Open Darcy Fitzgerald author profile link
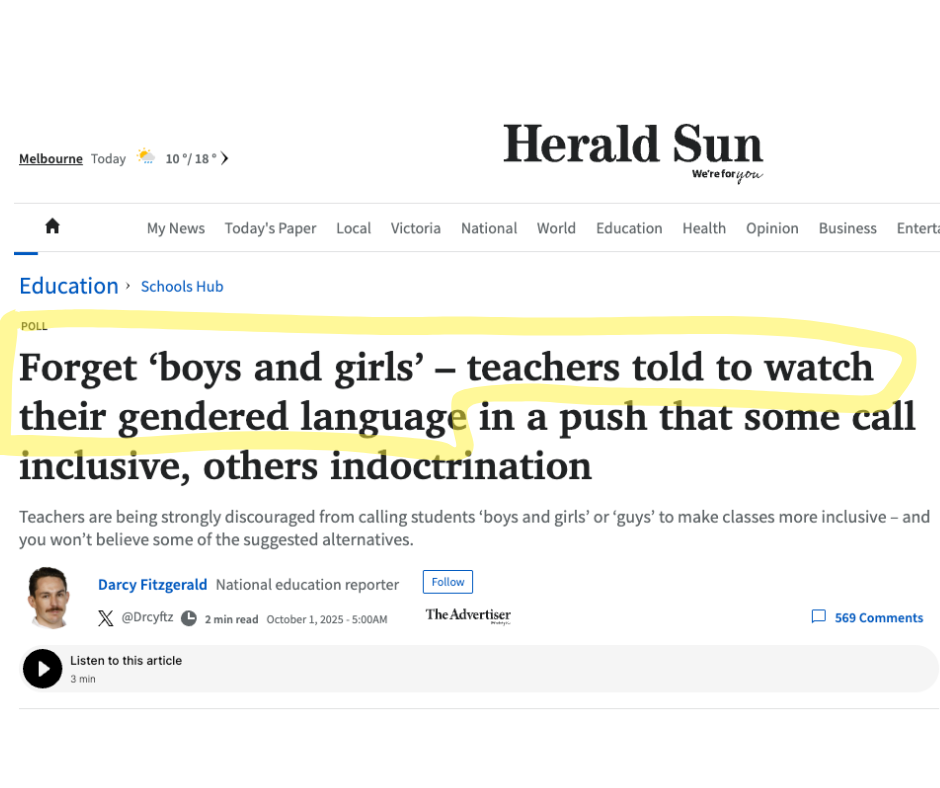 (x=152, y=584)
